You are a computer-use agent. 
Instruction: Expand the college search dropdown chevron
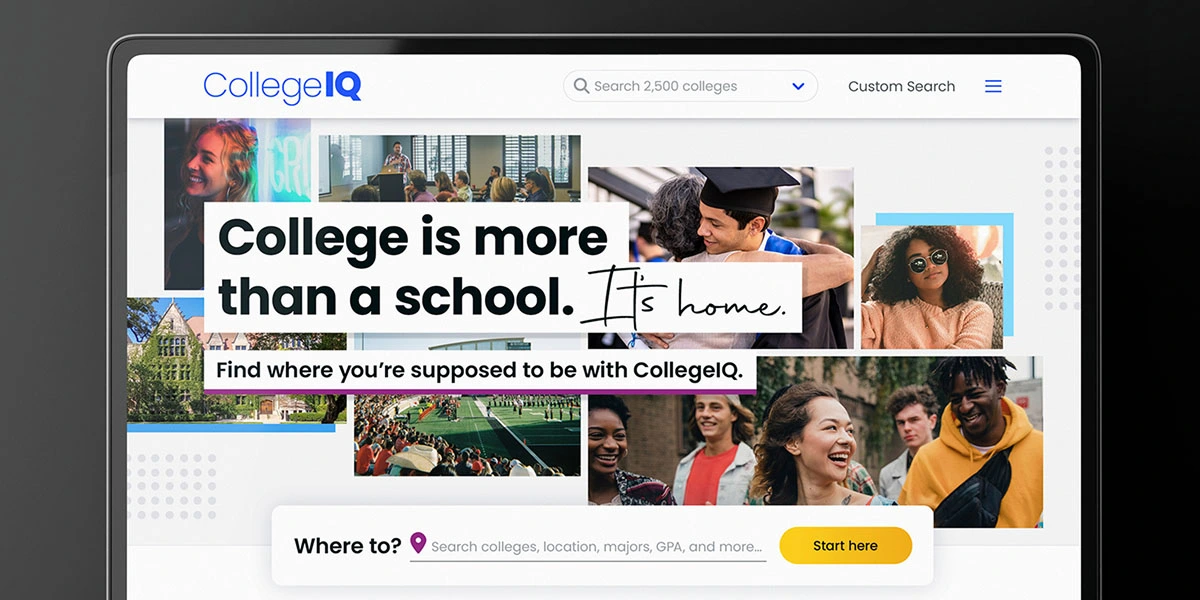coord(798,86)
